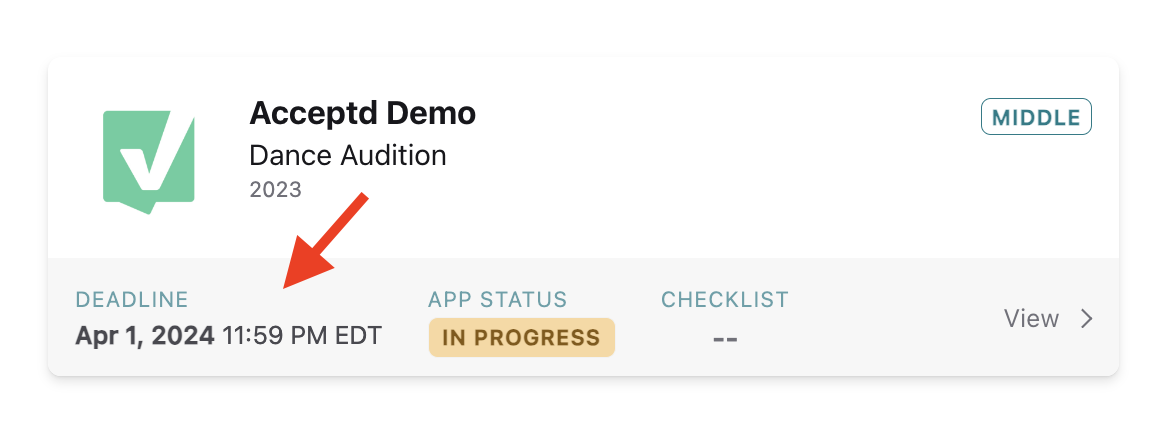Click the CHECKLIST label

pyautogui.click(x=725, y=299)
